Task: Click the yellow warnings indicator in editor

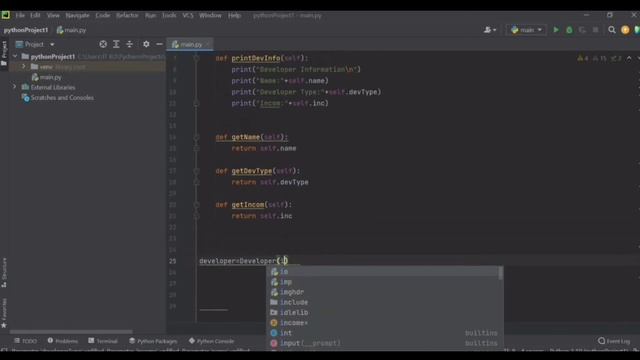Action: pos(583,58)
